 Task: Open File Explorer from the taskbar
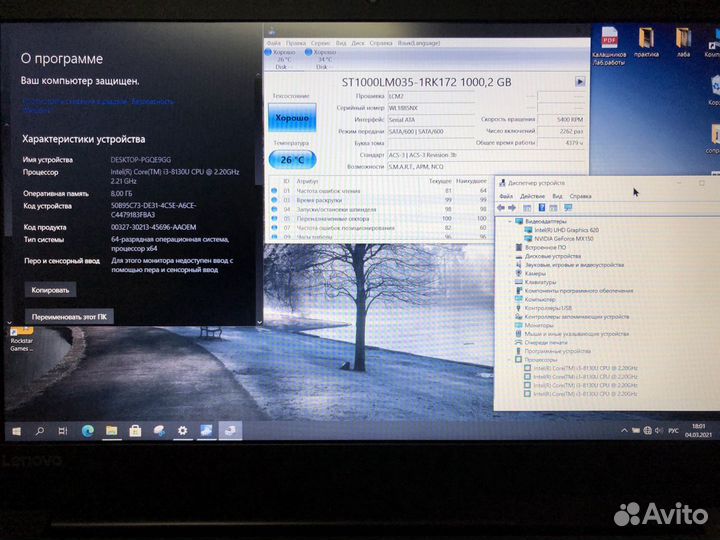coord(112,431)
